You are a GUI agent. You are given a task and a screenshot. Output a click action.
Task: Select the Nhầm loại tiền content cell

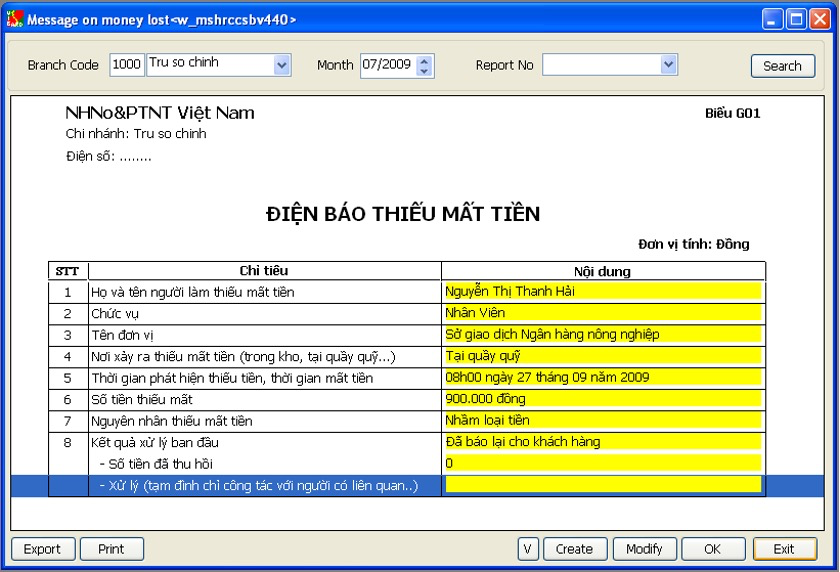click(603, 420)
